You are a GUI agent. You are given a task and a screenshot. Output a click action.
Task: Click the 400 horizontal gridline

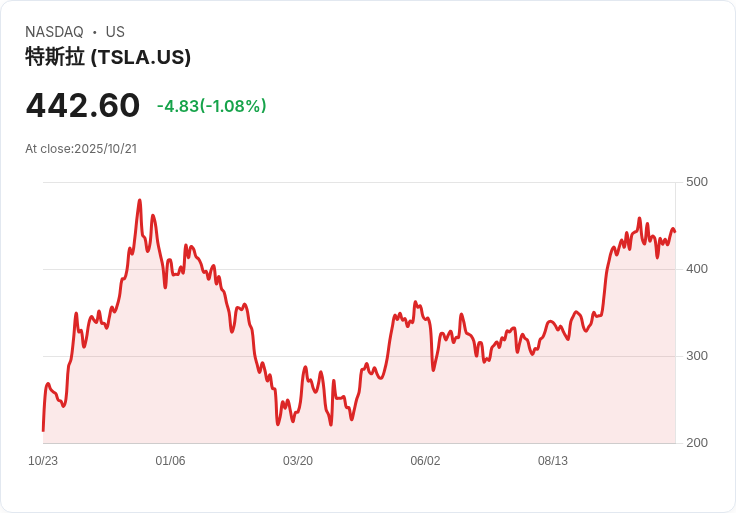359,269
